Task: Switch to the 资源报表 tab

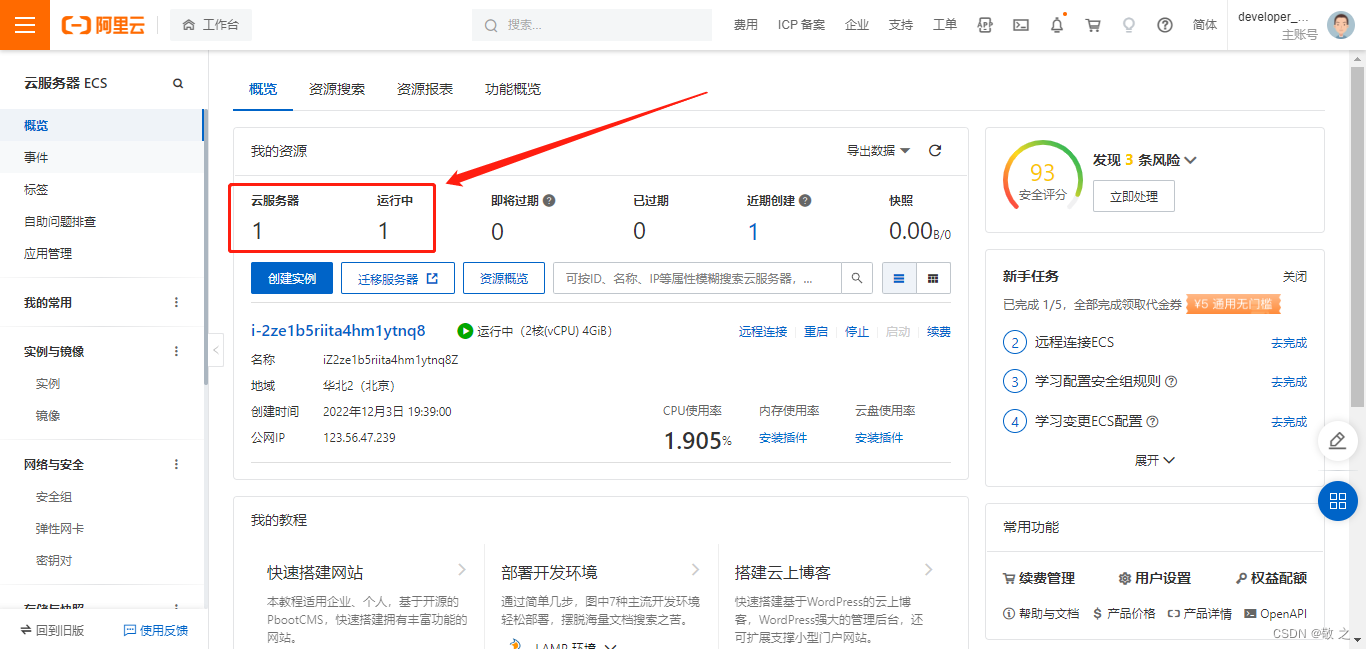Action: [x=427, y=89]
